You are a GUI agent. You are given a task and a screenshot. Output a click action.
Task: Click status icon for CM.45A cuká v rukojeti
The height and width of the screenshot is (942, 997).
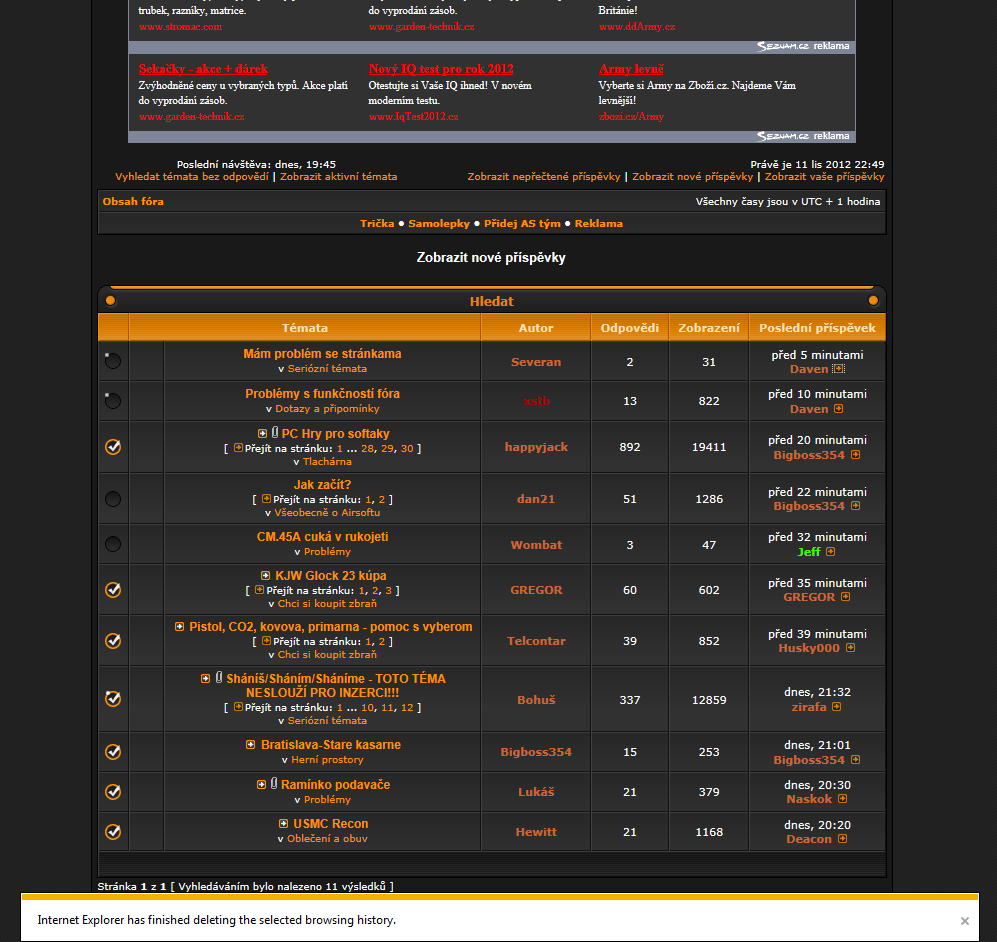click(113, 544)
